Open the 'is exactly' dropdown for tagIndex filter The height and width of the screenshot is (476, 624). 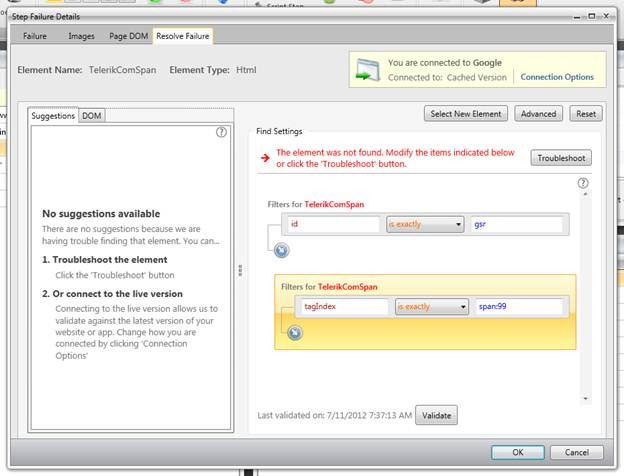click(431, 307)
